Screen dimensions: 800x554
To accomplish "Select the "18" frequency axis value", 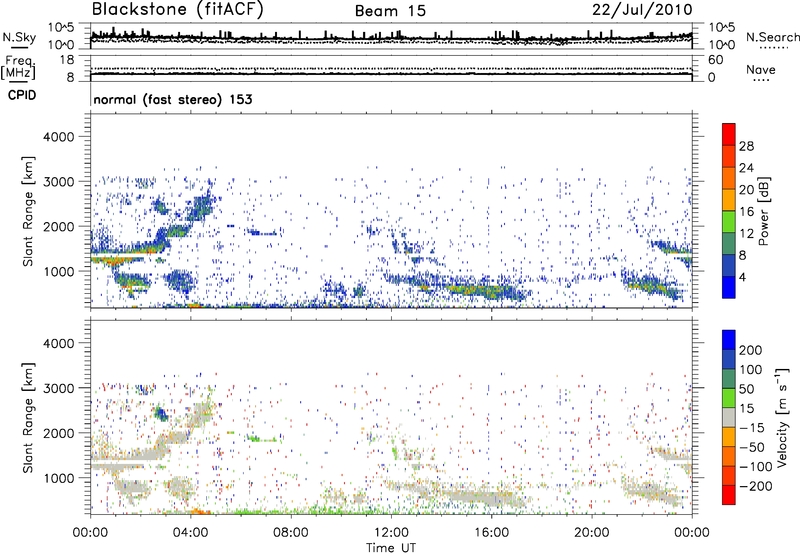I will (67, 60).
